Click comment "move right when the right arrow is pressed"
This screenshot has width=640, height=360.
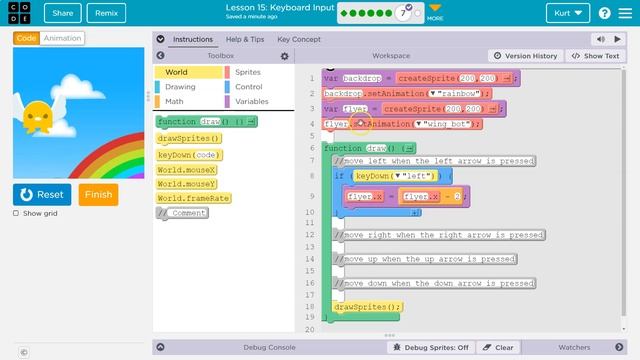coord(439,235)
